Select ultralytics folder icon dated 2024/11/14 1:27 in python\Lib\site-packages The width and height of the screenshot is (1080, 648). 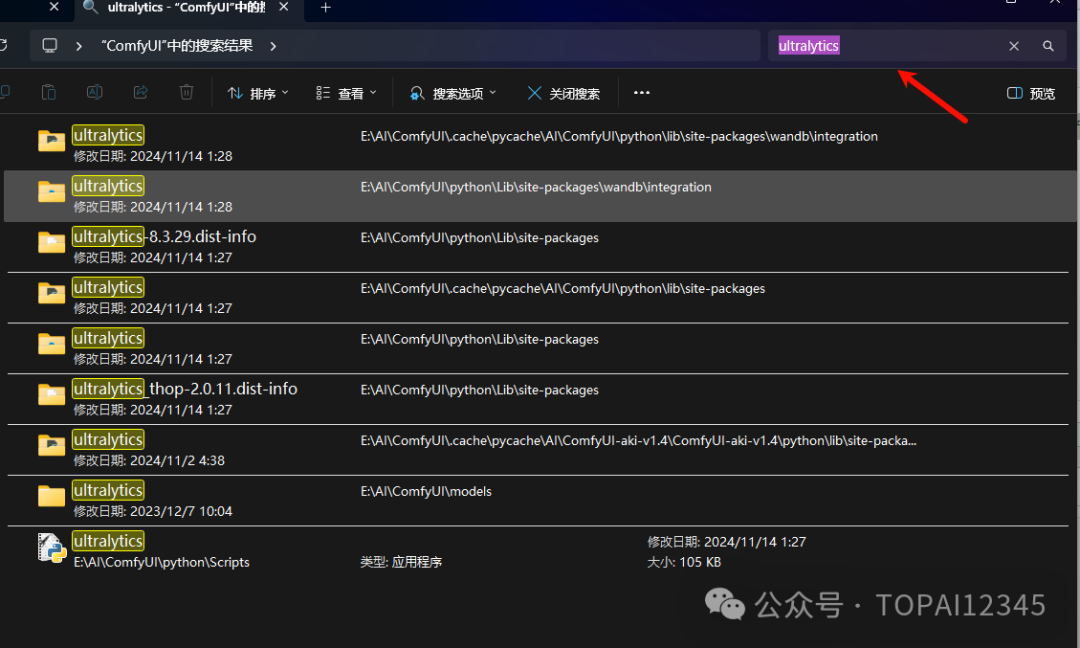(52, 343)
